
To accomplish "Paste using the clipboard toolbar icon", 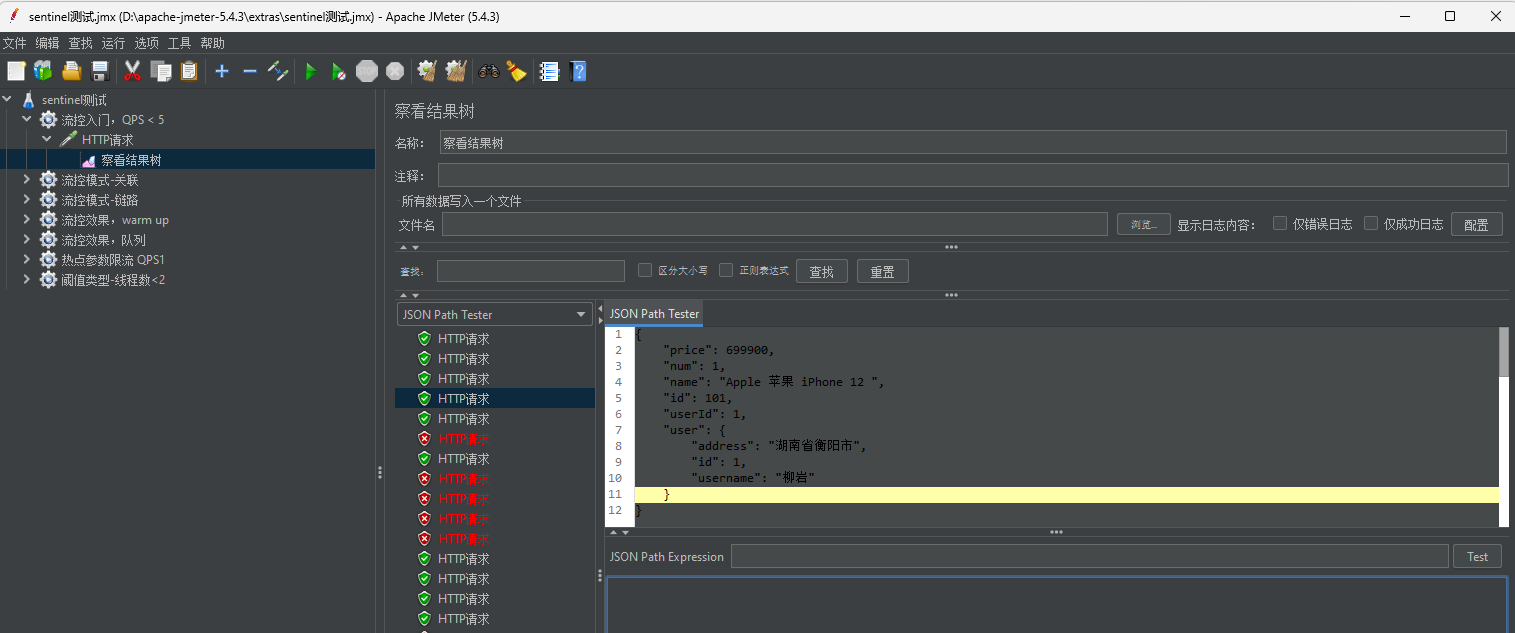I will tap(189, 71).
